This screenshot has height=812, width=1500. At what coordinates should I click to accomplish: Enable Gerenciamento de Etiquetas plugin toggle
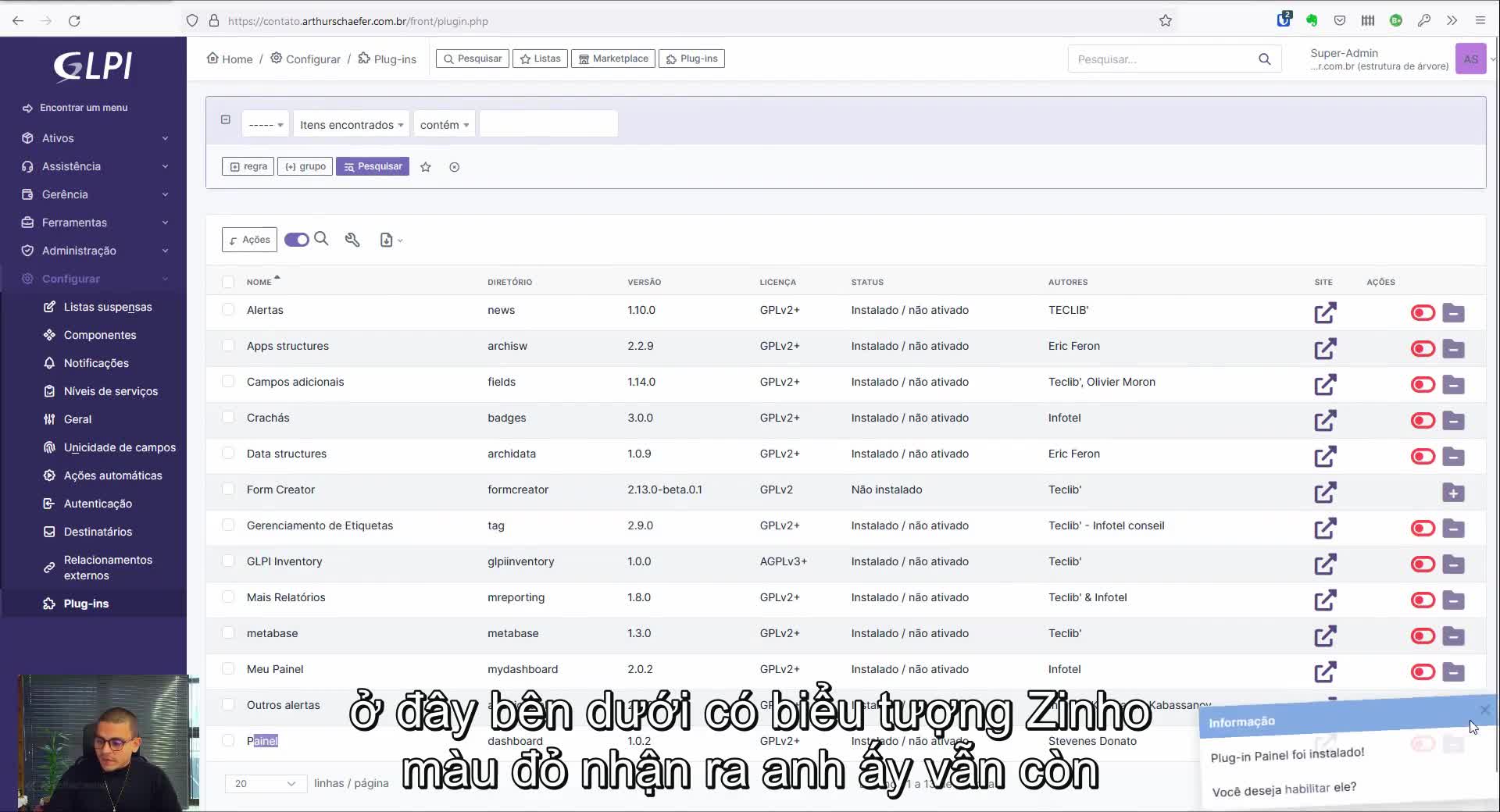[1423, 528]
